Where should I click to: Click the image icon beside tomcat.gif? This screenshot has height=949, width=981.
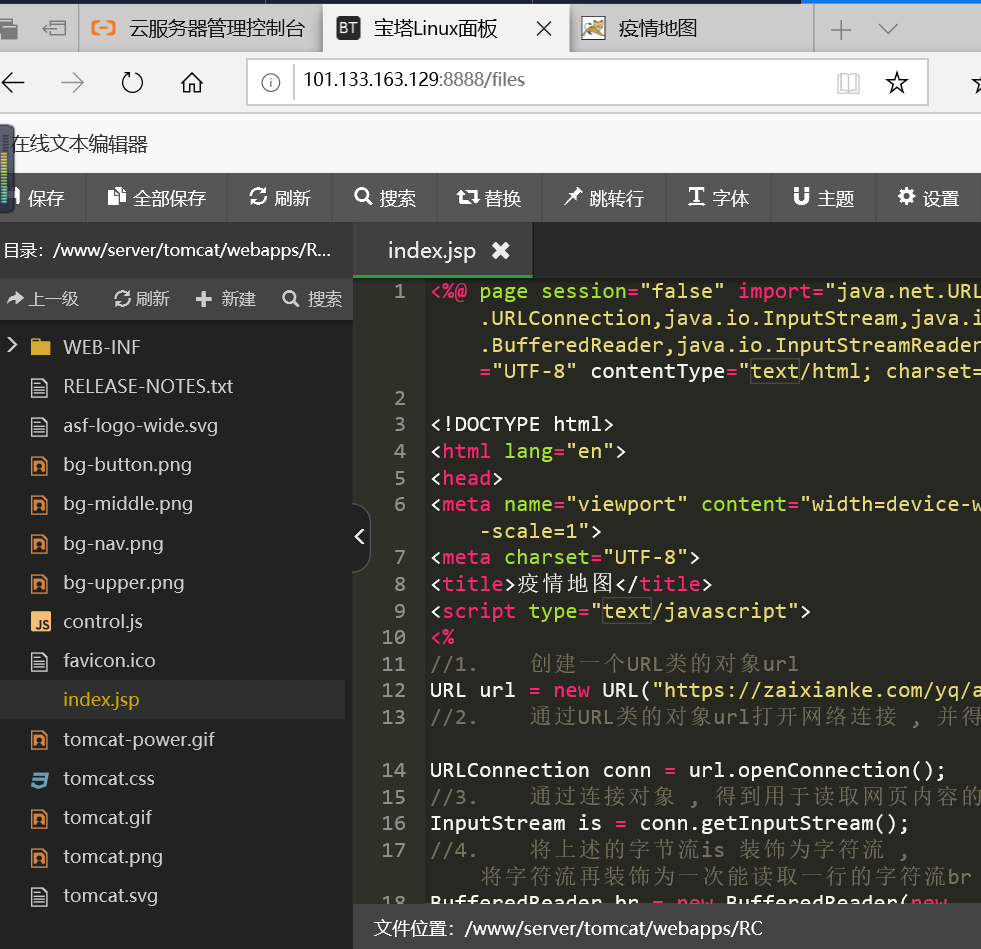(39, 818)
